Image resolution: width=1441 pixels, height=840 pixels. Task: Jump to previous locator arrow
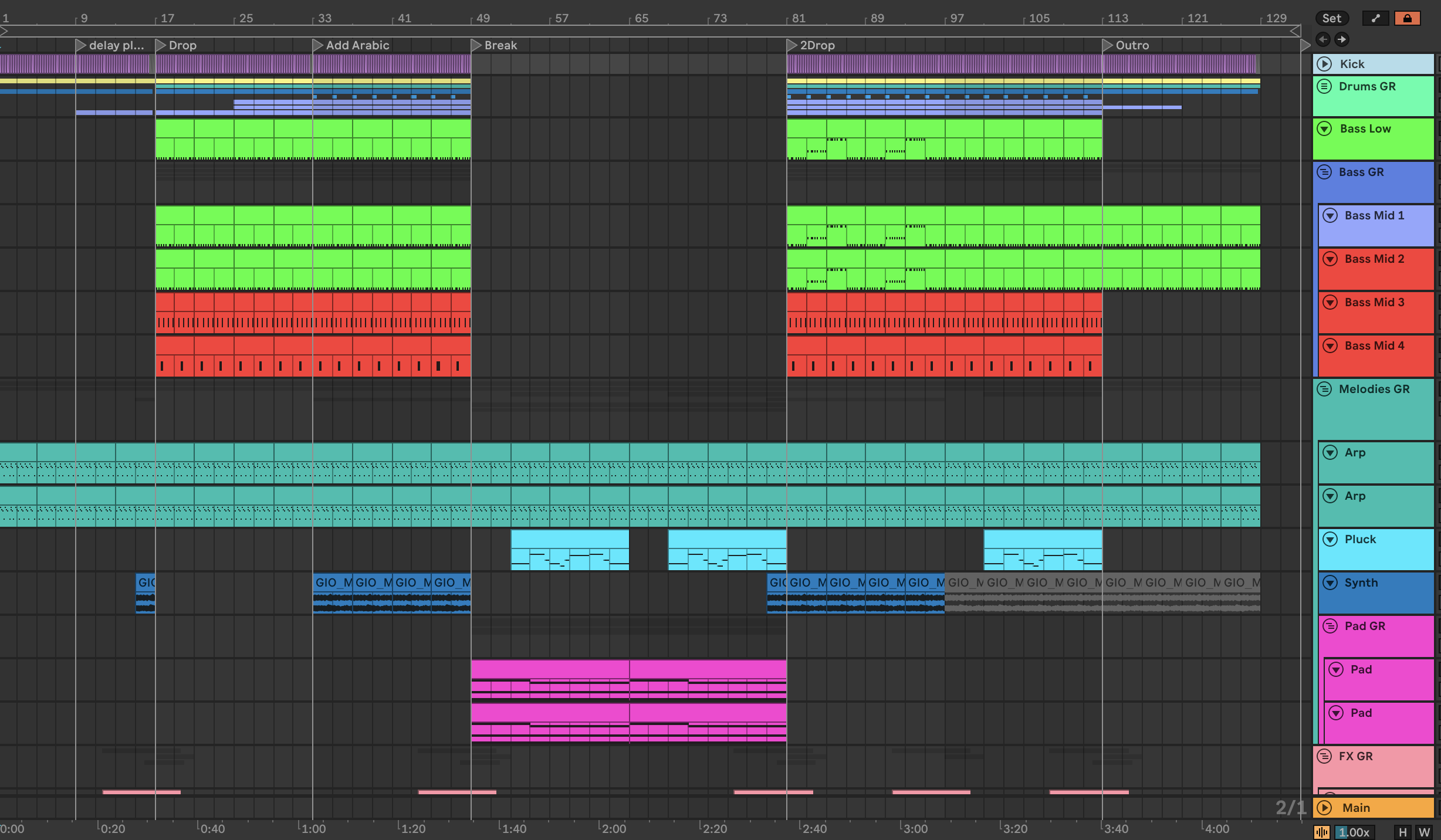click(x=1323, y=39)
